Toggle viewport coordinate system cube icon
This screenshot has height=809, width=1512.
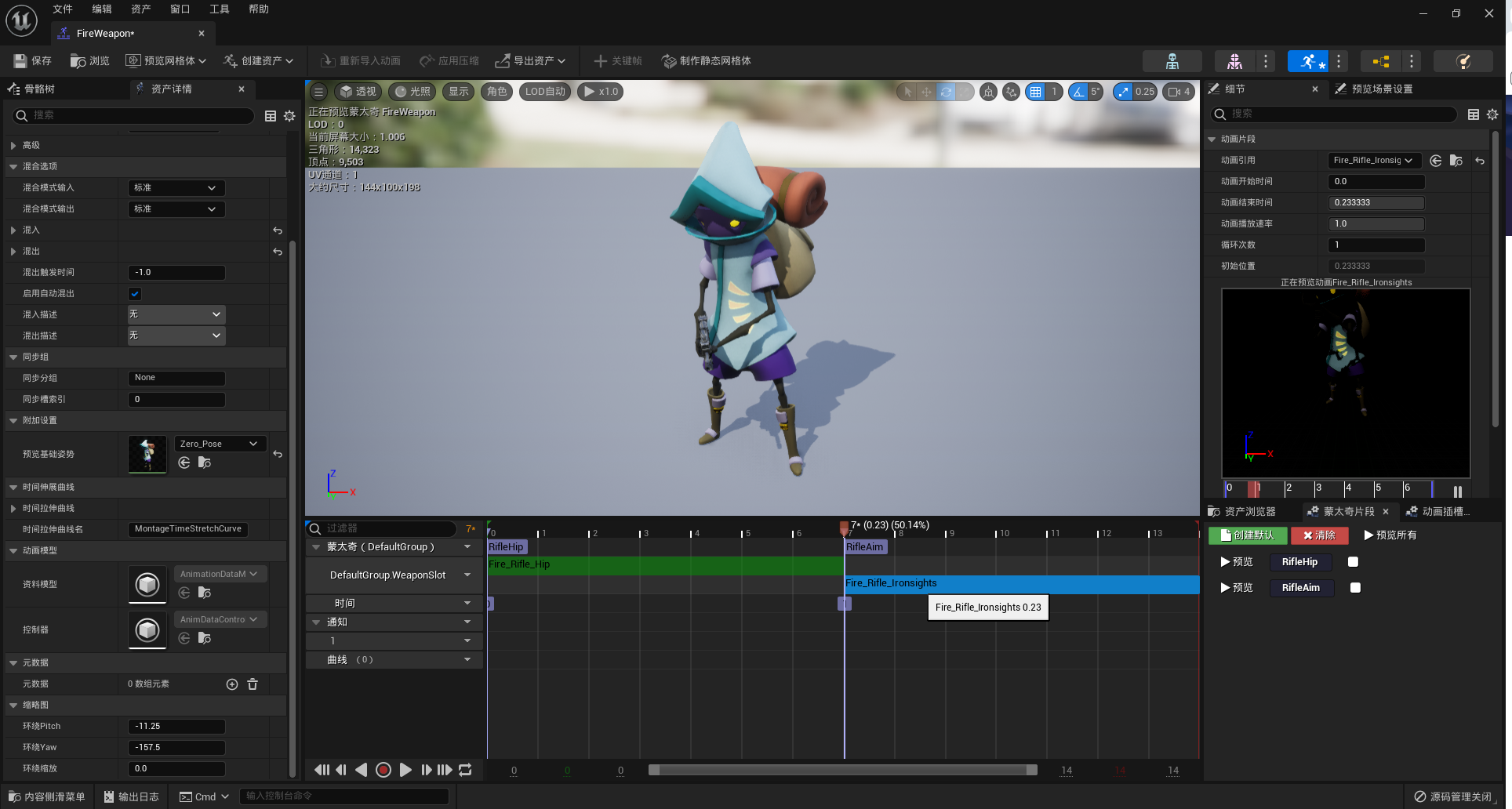tap(988, 92)
